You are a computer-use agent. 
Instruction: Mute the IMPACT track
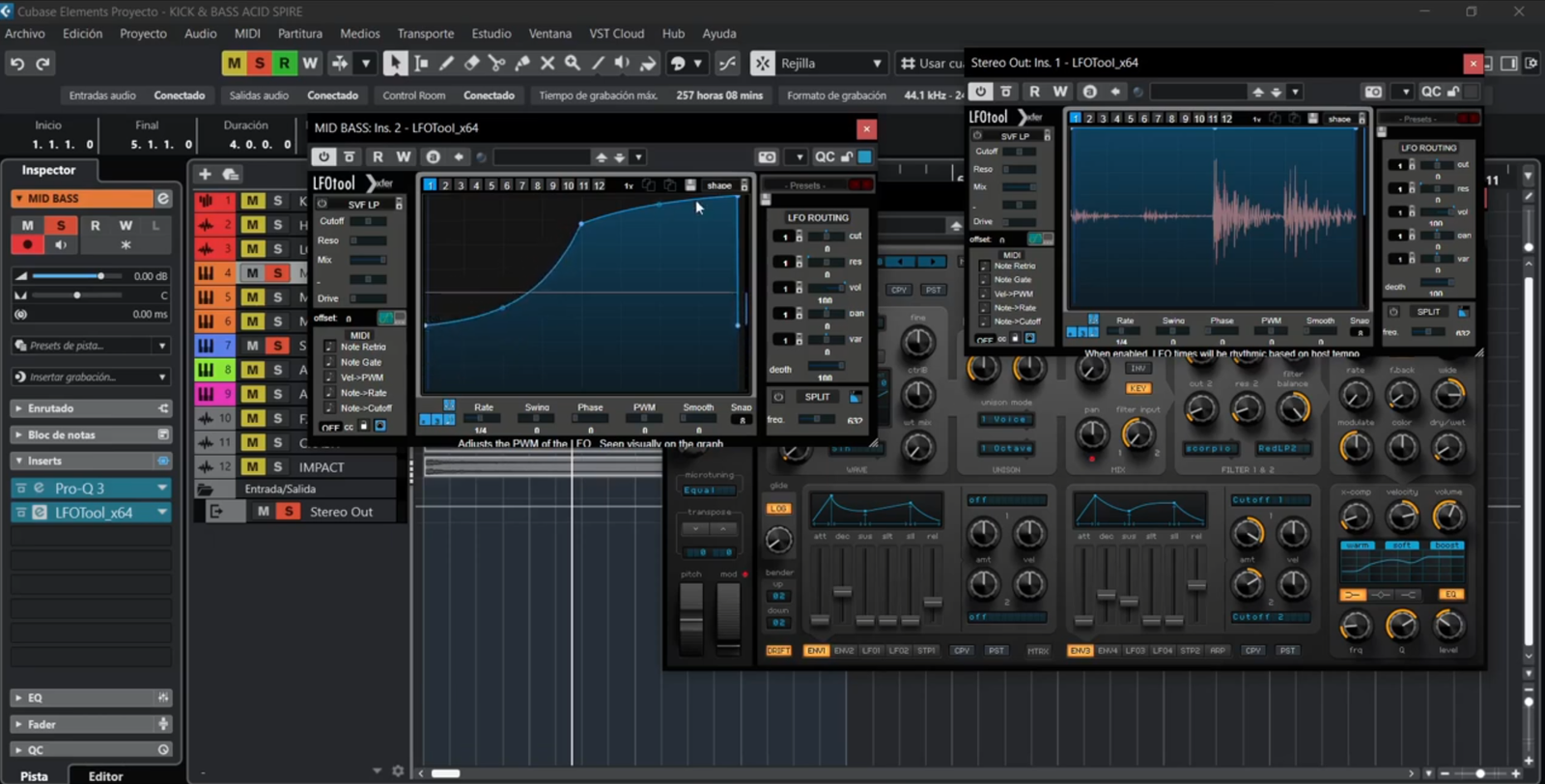tap(252, 466)
